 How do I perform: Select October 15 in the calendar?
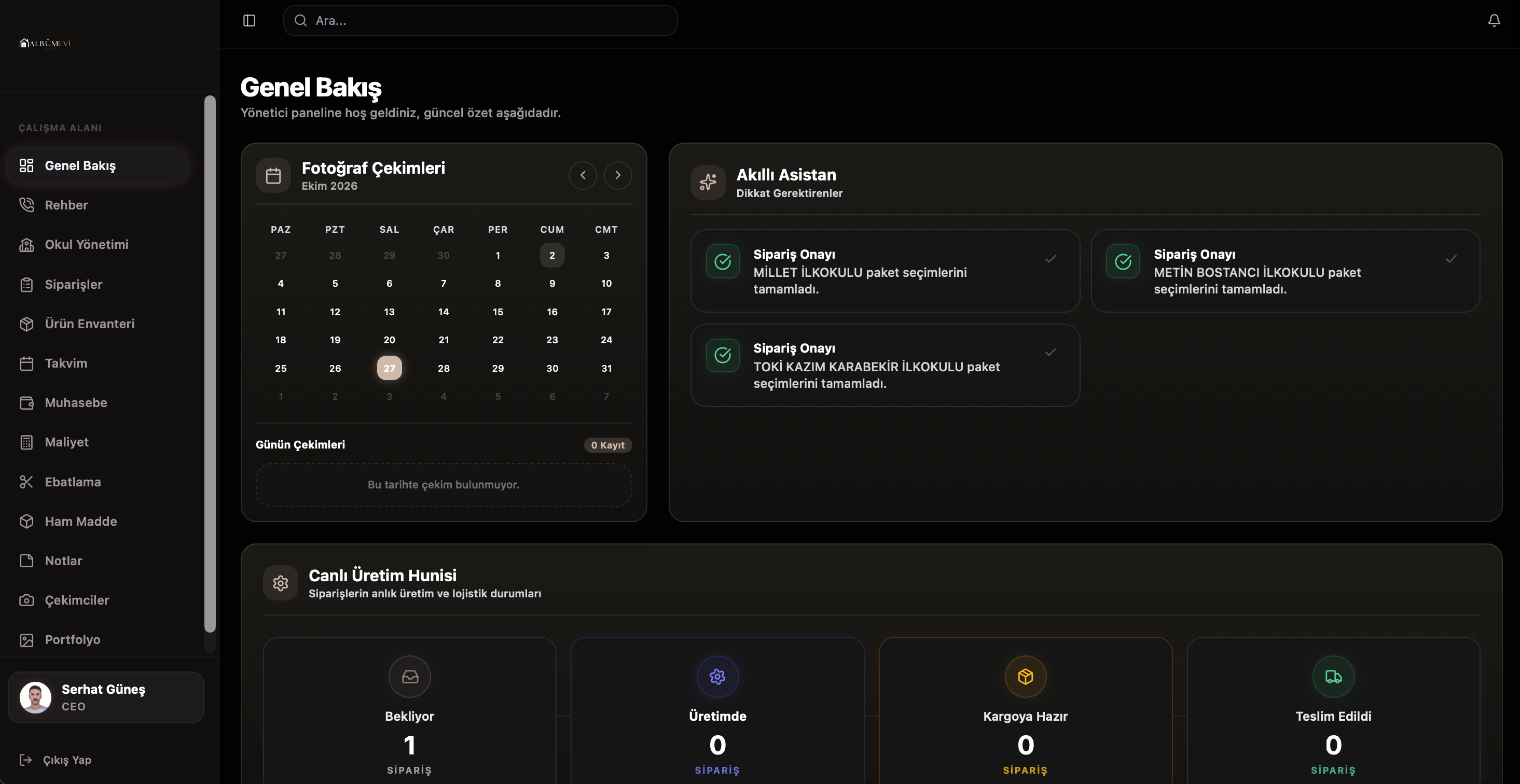click(498, 312)
